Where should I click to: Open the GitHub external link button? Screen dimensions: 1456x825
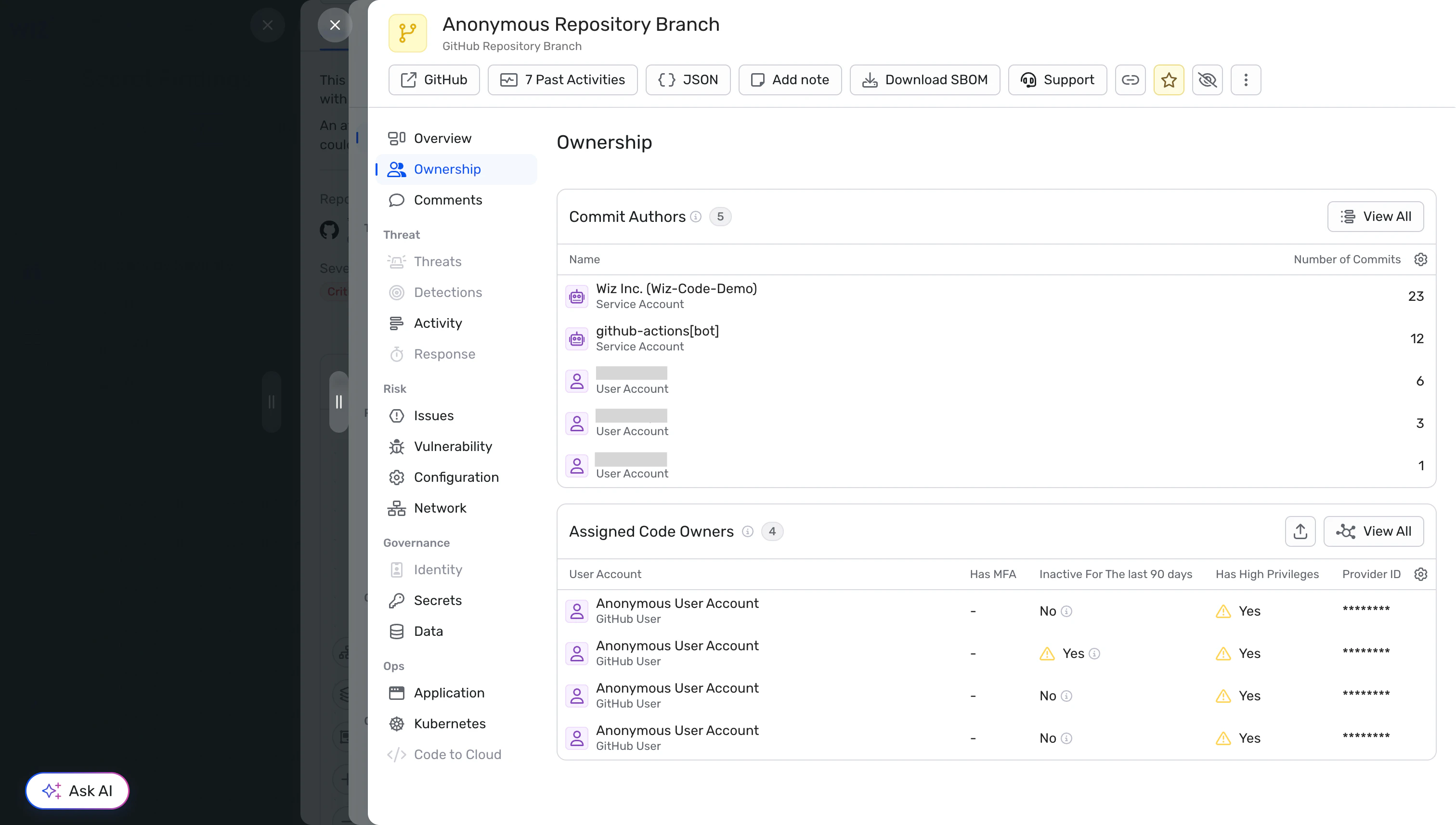(433, 80)
